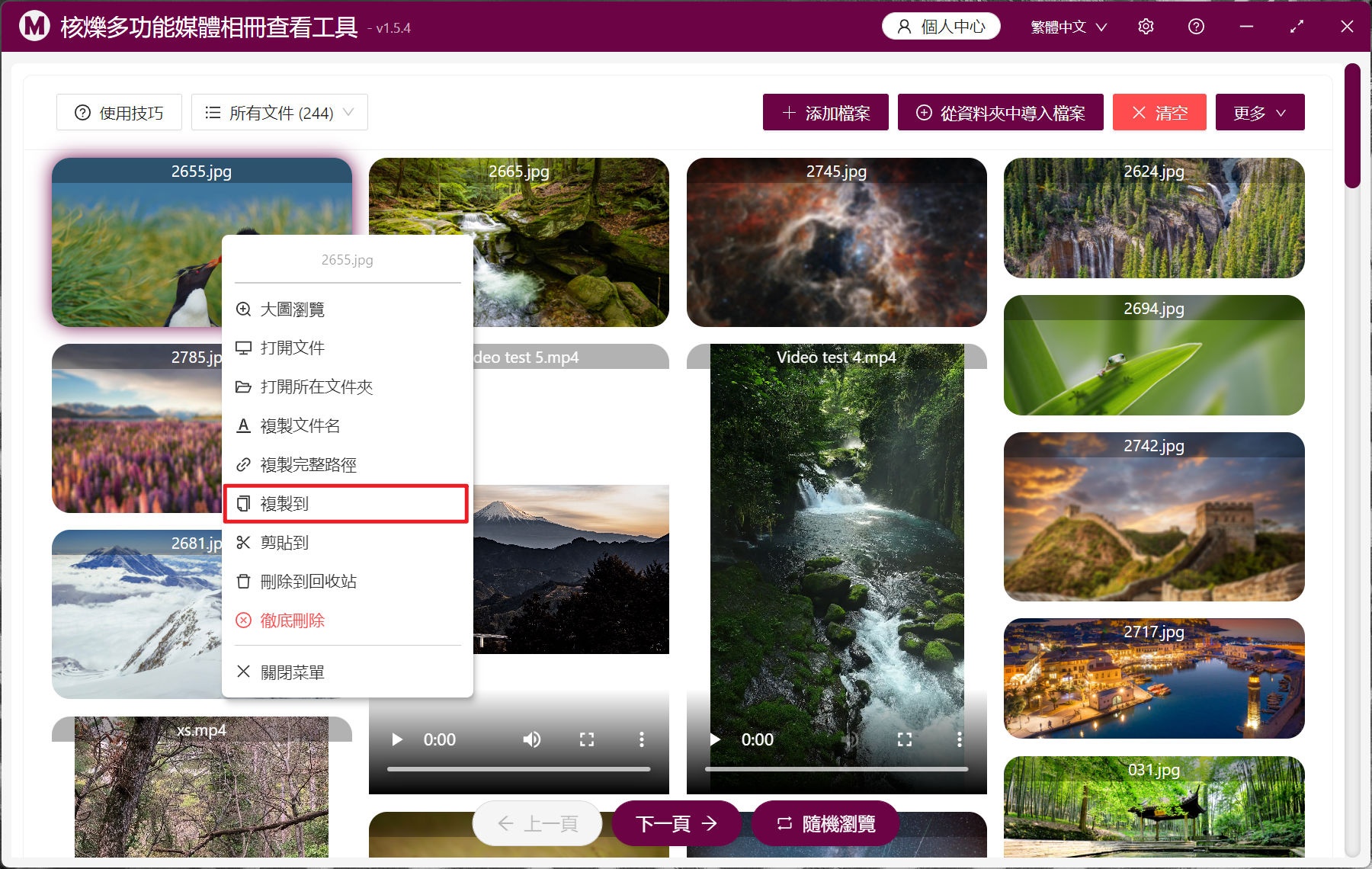Play the Video test 4.mp4 video
The image size is (1372, 869).
(714, 739)
